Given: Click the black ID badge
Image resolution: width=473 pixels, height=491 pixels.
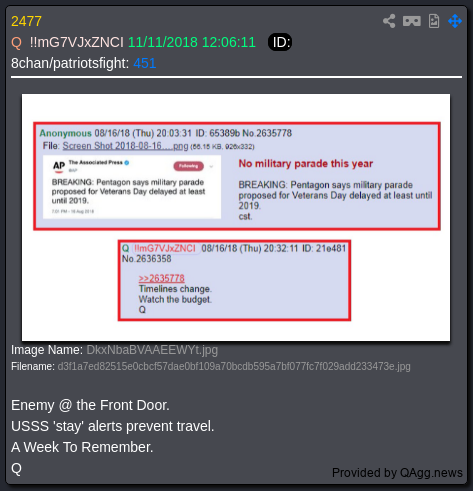Looking at the screenshot, I should [x=280, y=42].
